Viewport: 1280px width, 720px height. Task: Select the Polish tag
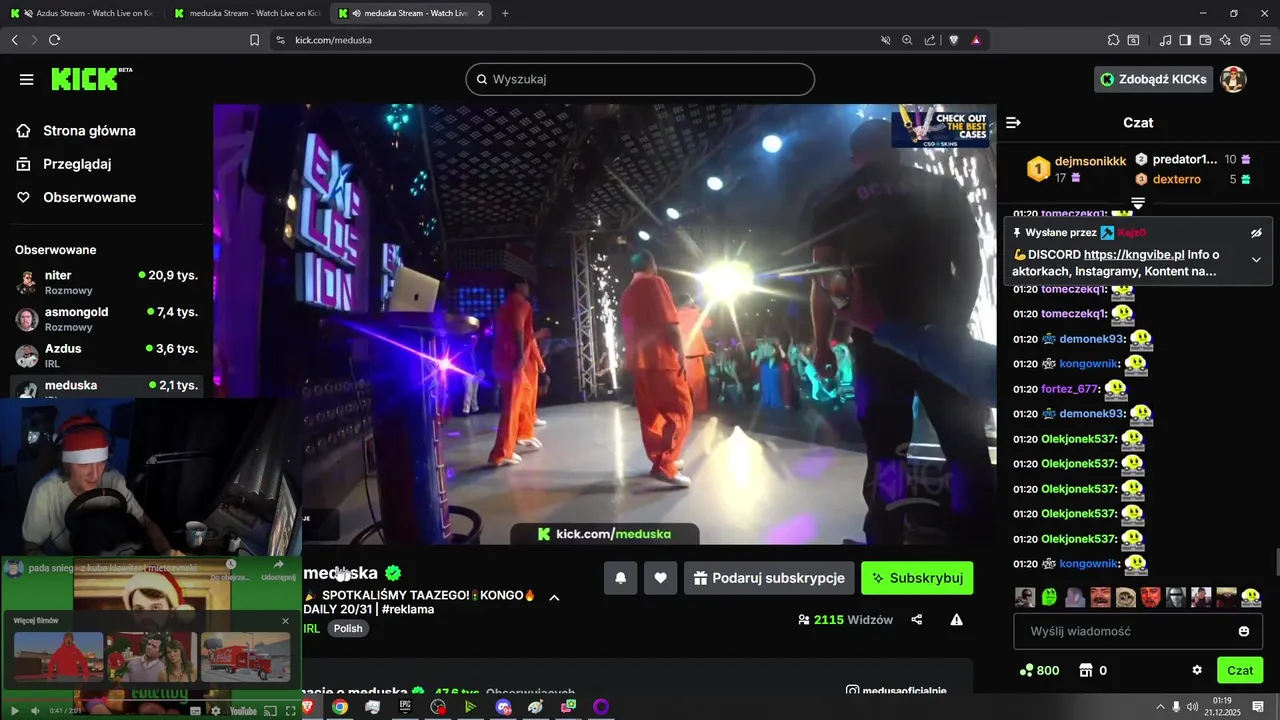(x=348, y=629)
